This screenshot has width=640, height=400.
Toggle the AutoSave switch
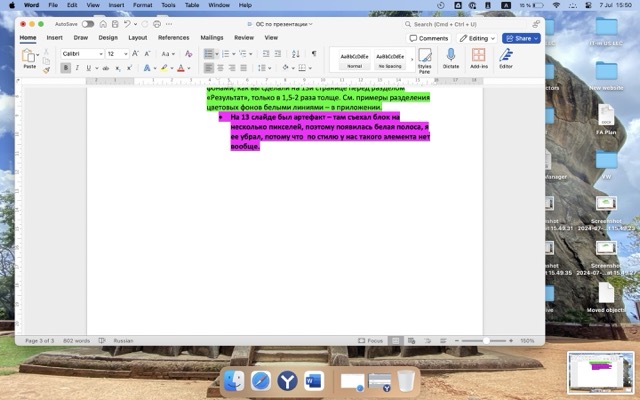click(88, 23)
